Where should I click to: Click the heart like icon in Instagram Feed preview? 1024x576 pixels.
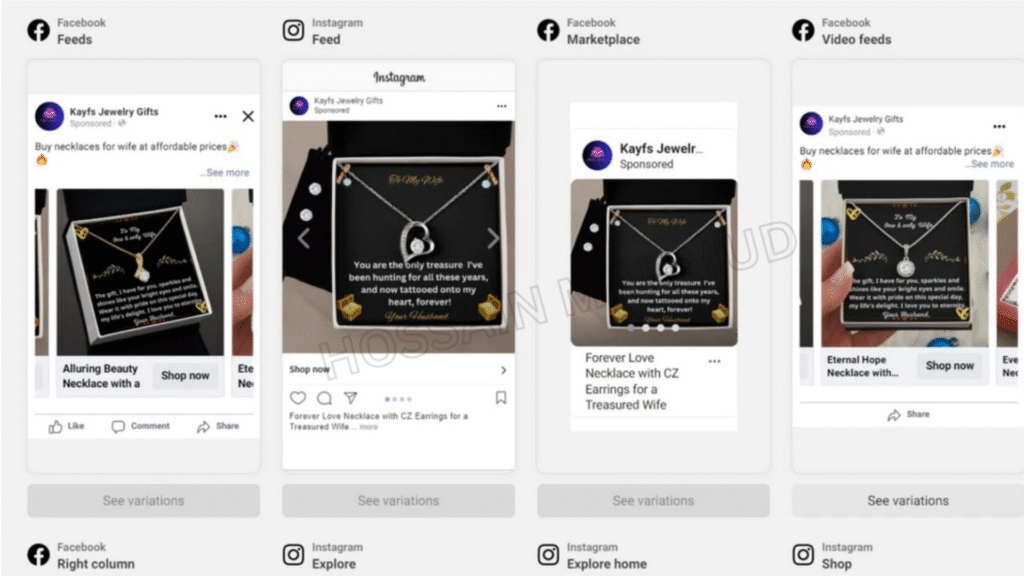[298, 398]
